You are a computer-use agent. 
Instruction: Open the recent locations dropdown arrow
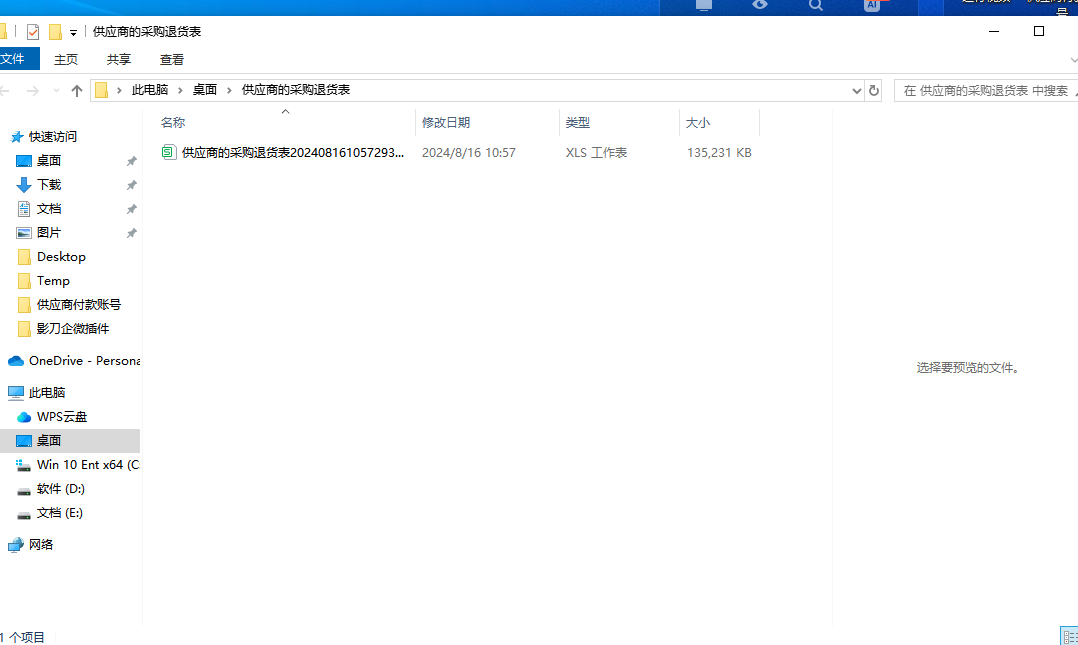click(56, 90)
